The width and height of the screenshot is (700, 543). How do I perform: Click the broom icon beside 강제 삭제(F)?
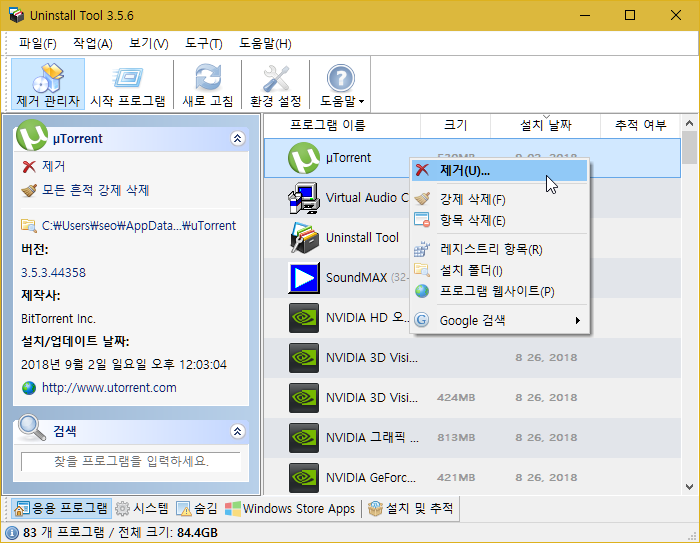pyautogui.click(x=422, y=199)
